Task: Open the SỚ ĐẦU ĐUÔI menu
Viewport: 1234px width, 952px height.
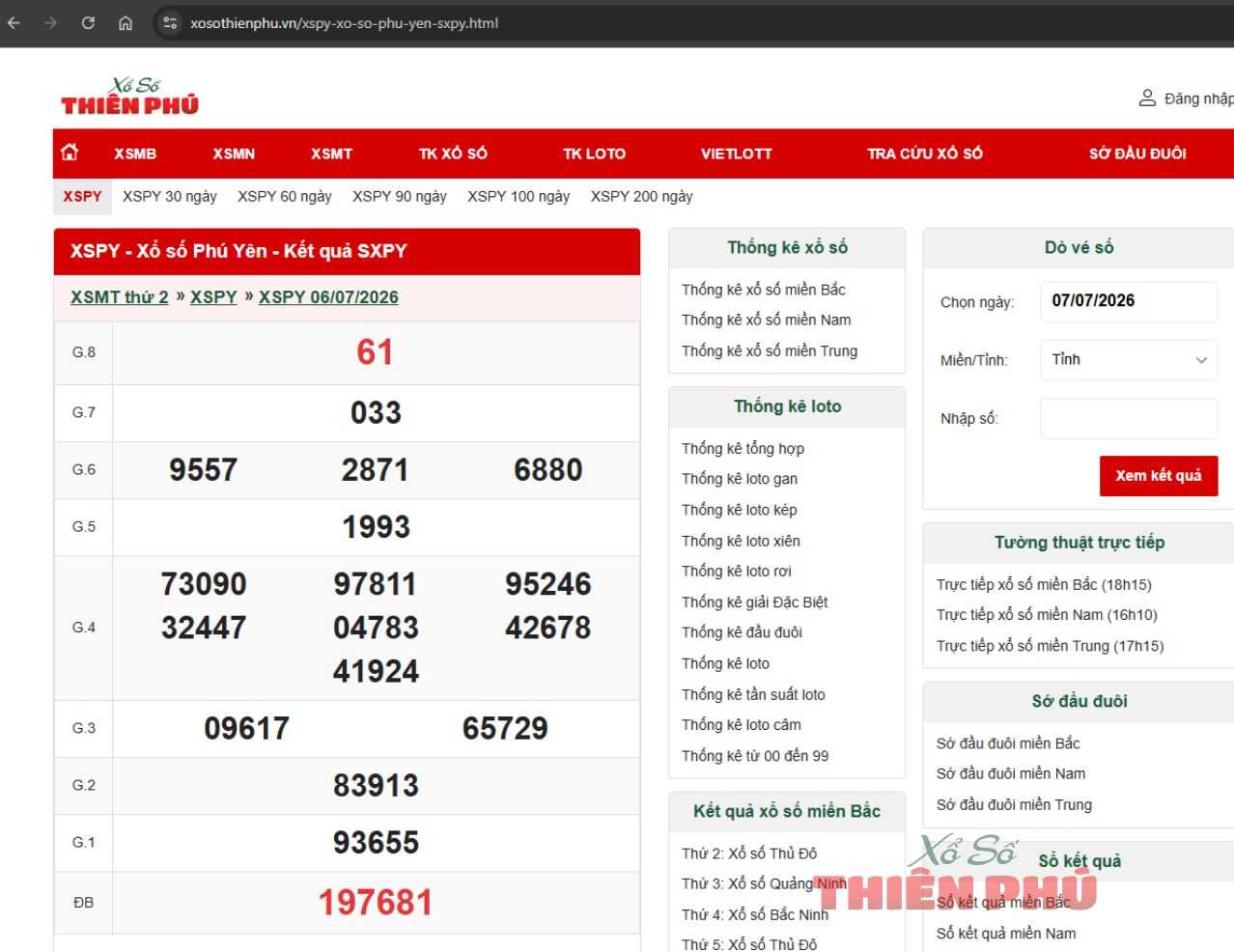Action: (1137, 154)
